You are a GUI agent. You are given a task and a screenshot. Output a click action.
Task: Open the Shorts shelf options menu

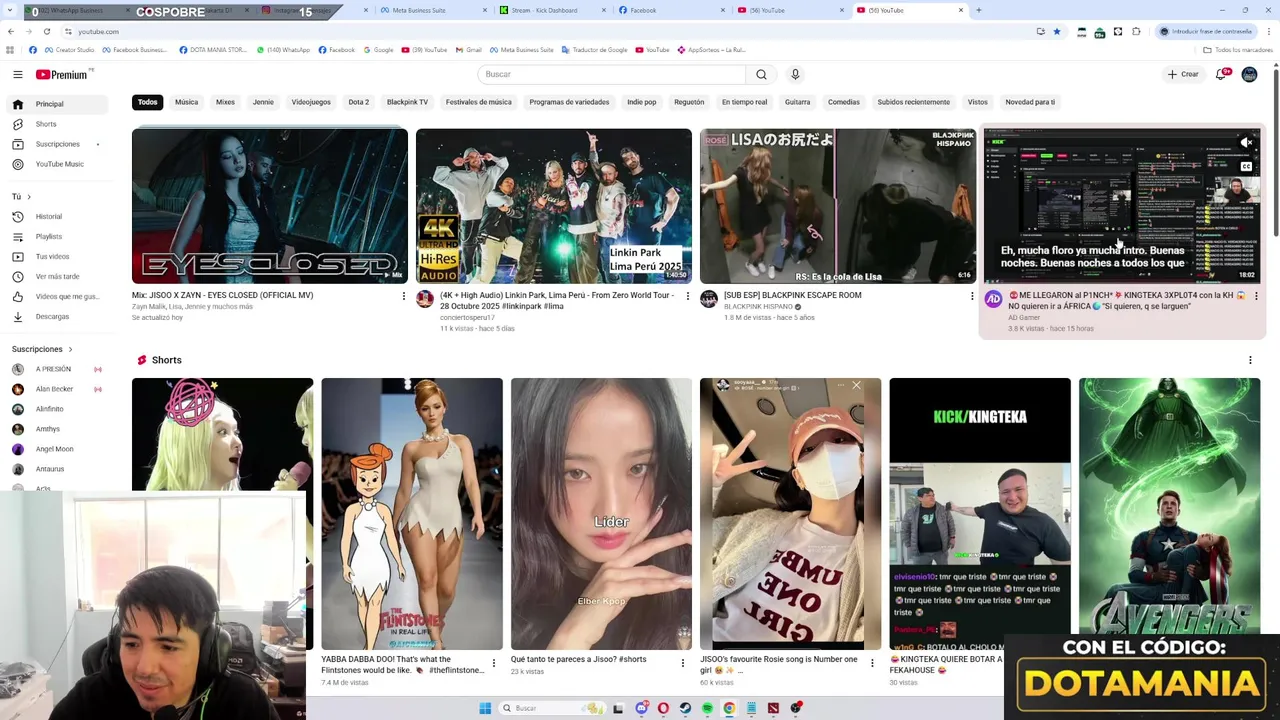point(1250,360)
